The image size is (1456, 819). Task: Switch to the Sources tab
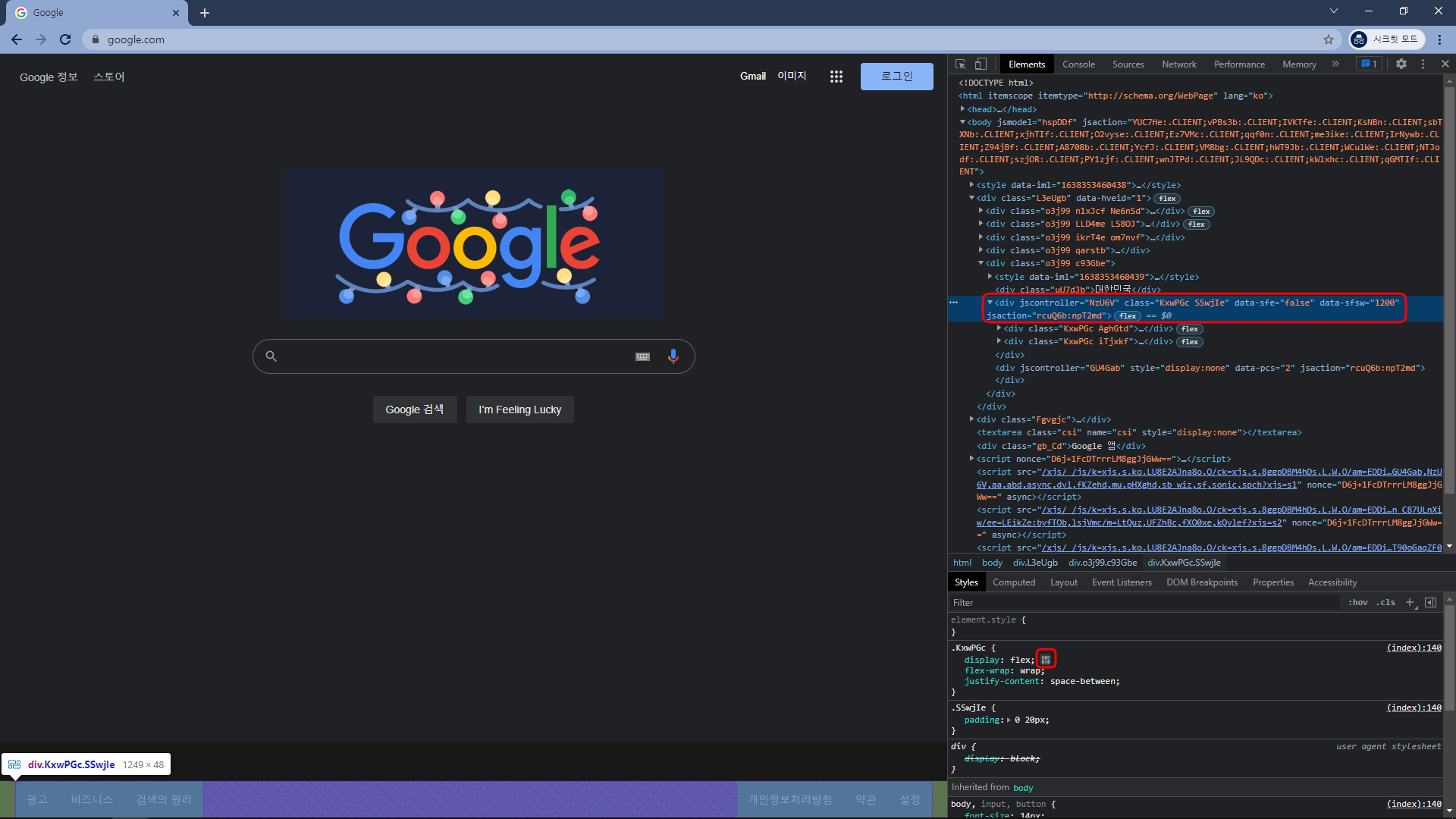1128,64
